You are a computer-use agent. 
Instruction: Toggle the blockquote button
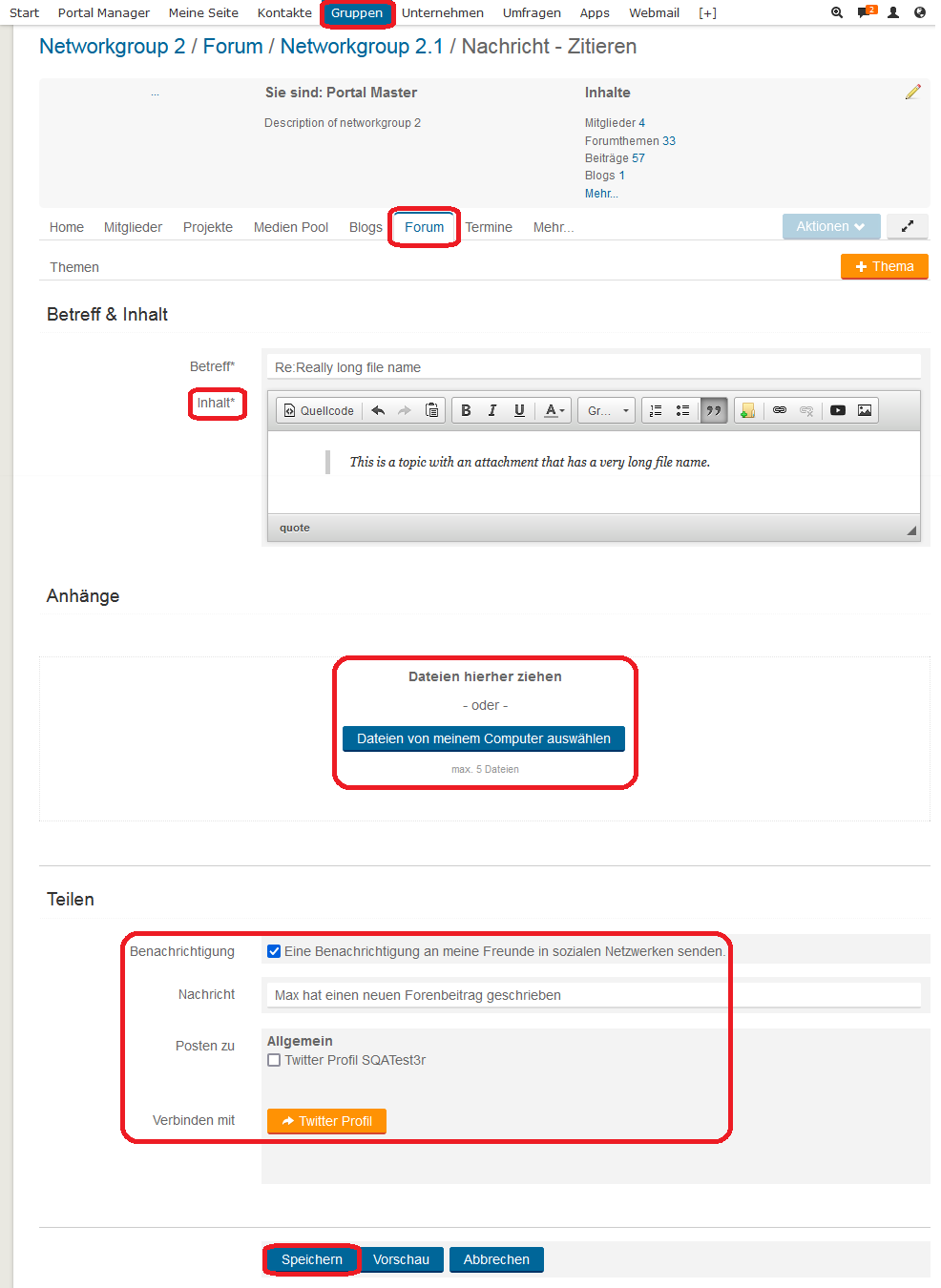point(713,410)
